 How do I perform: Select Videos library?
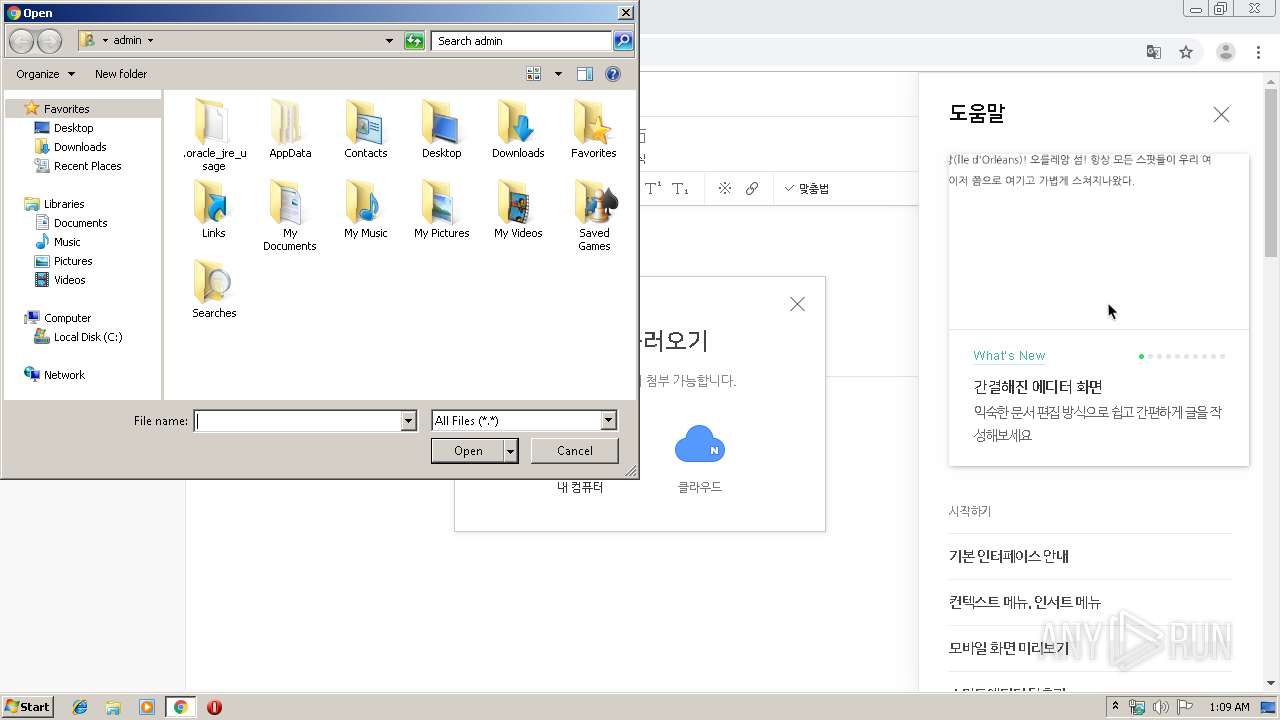tap(69, 280)
